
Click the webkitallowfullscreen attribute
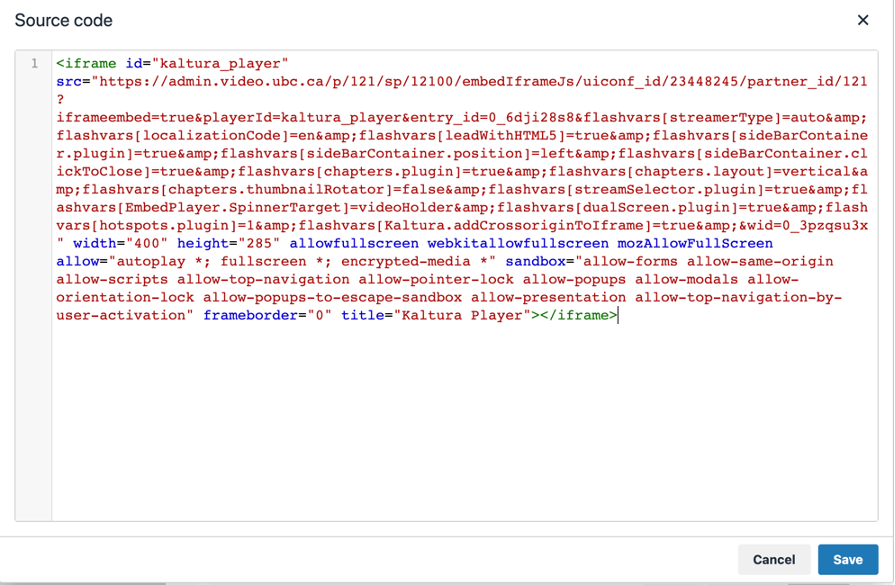click(518, 244)
